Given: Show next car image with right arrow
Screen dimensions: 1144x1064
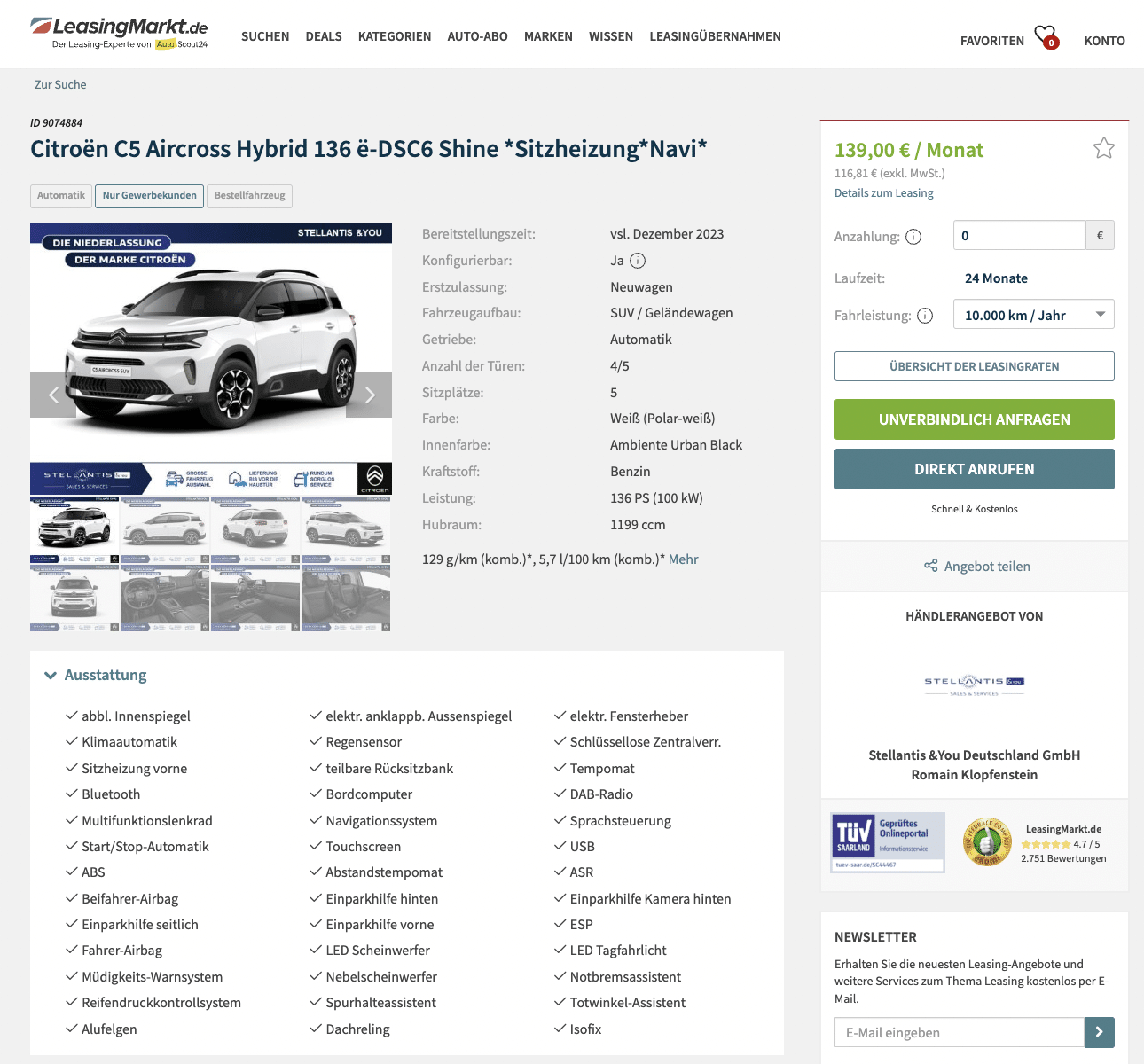Looking at the screenshot, I should (370, 395).
